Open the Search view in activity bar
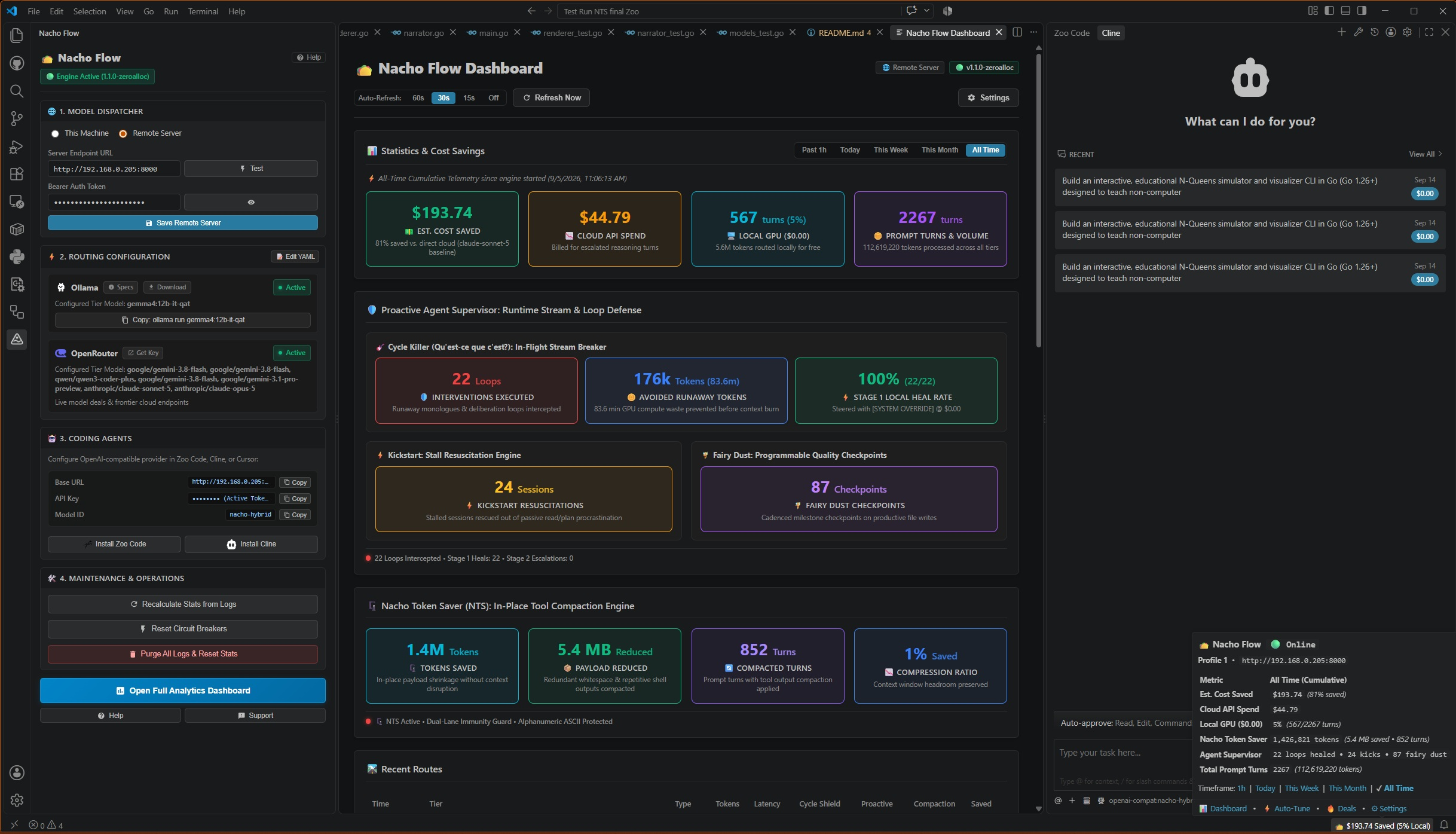Screen dimensions: 1456x834 coord(17,91)
